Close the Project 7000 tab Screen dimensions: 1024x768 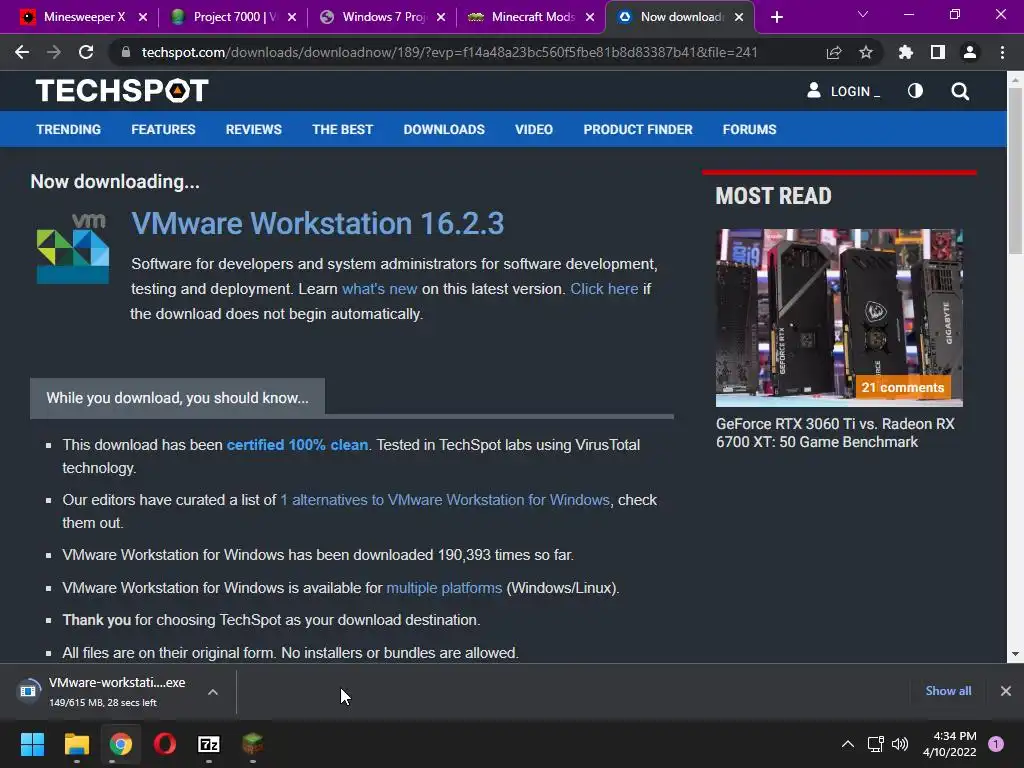[x=292, y=17]
